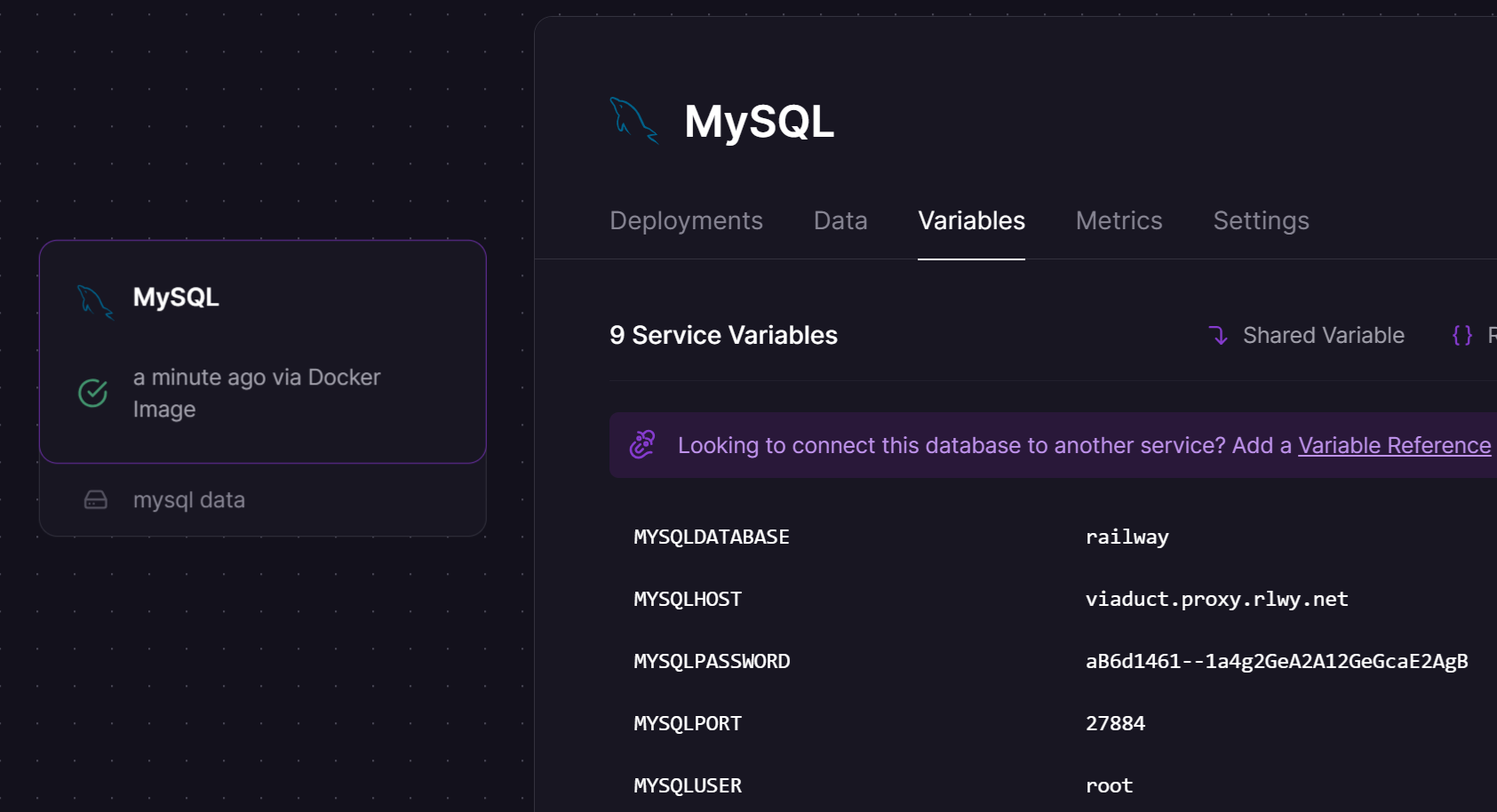Select the MySQL service card title

tap(176, 298)
